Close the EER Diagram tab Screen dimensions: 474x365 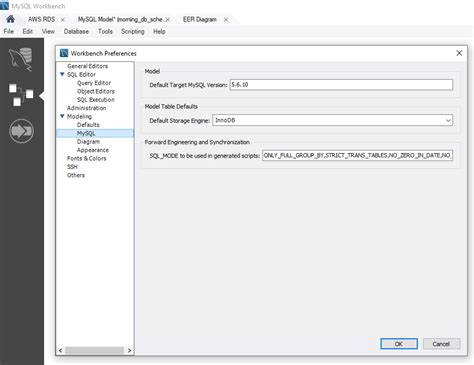(226, 20)
